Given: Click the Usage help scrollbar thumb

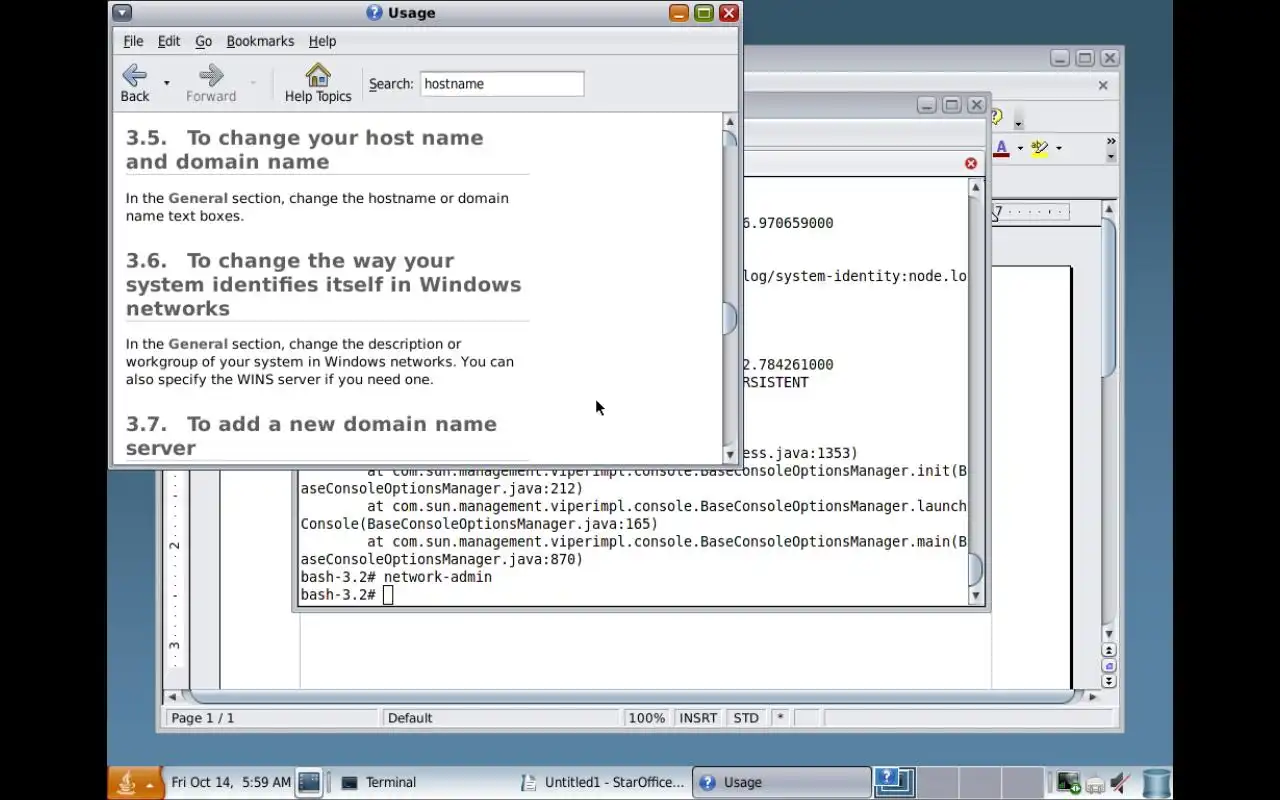Looking at the screenshot, I should coord(730,317).
